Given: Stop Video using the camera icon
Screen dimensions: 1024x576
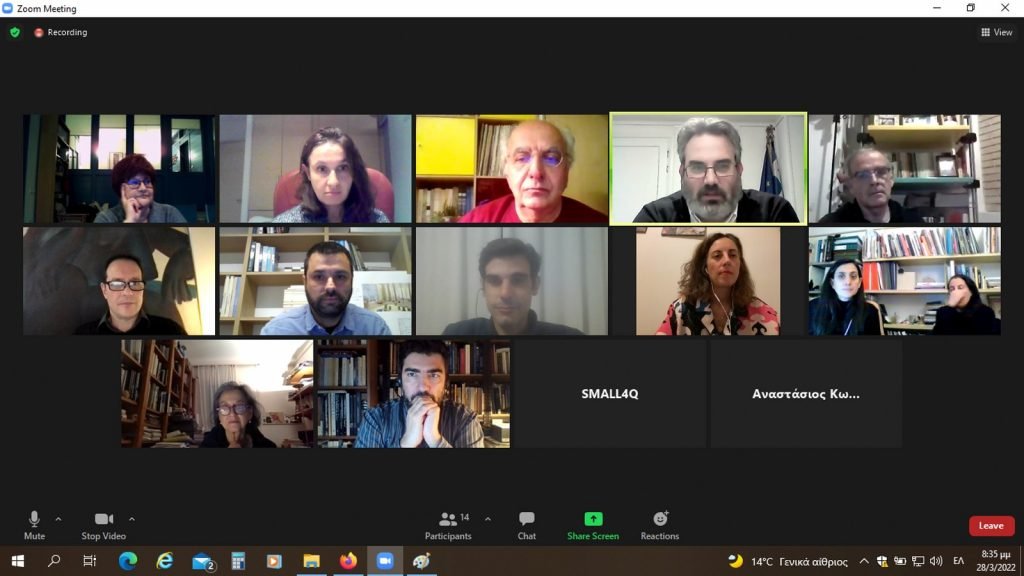Looking at the screenshot, I should click(103, 526).
